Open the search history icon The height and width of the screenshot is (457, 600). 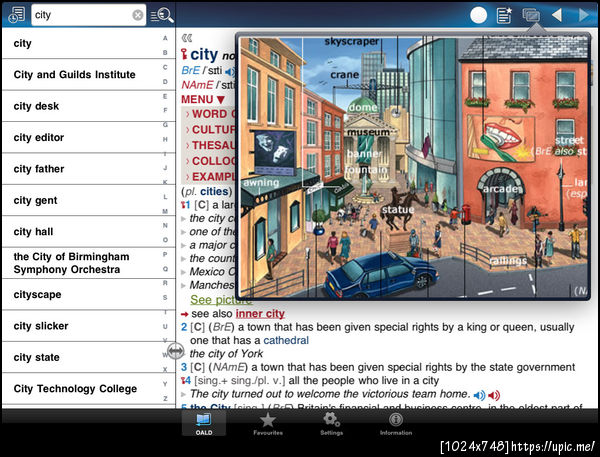(x=16, y=15)
